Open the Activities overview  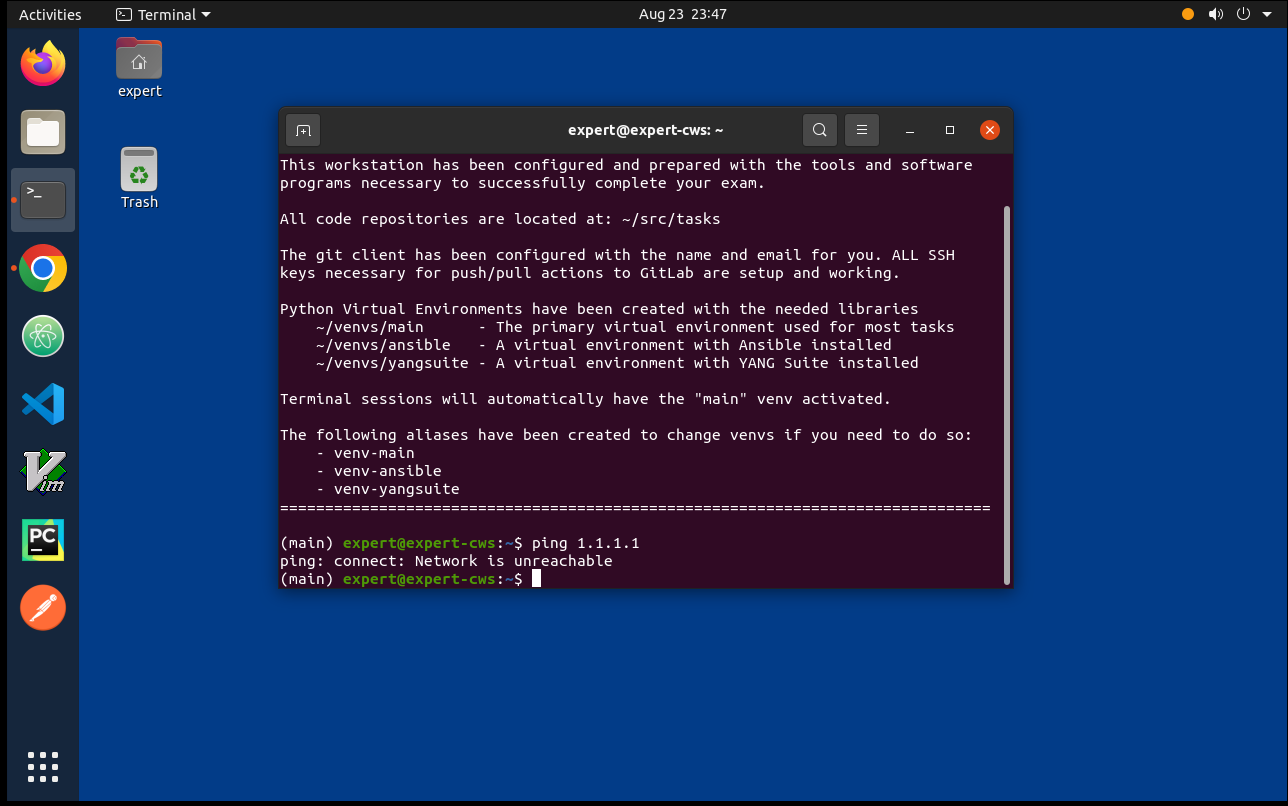(50, 14)
